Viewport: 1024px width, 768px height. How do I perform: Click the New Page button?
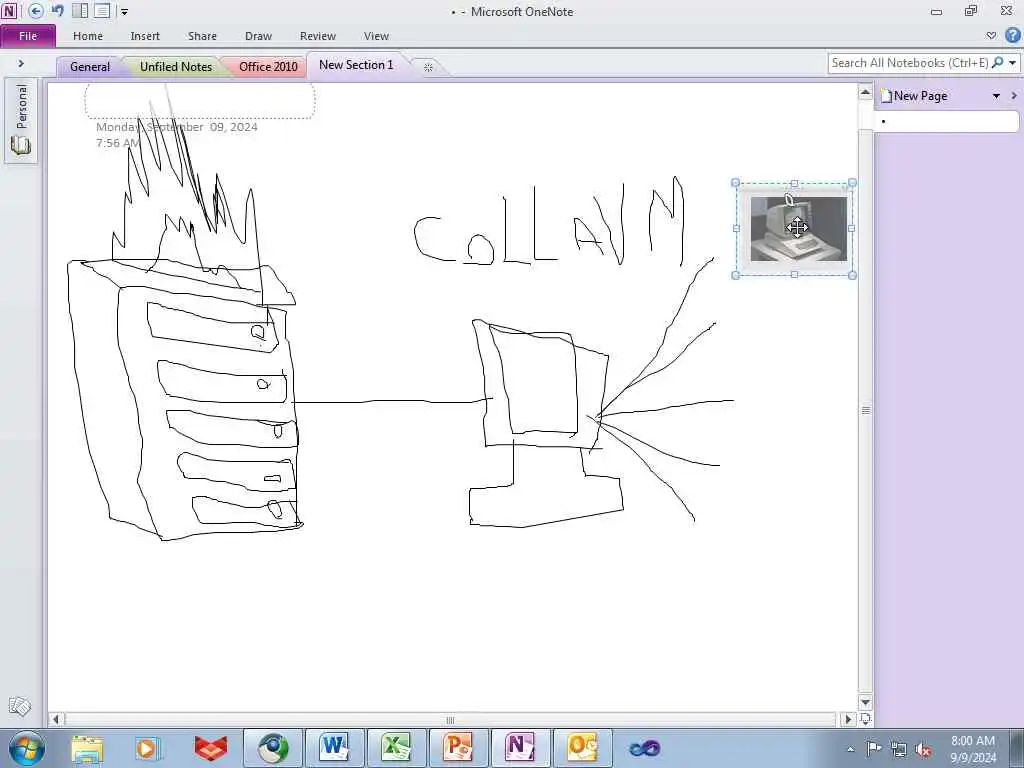(914, 96)
